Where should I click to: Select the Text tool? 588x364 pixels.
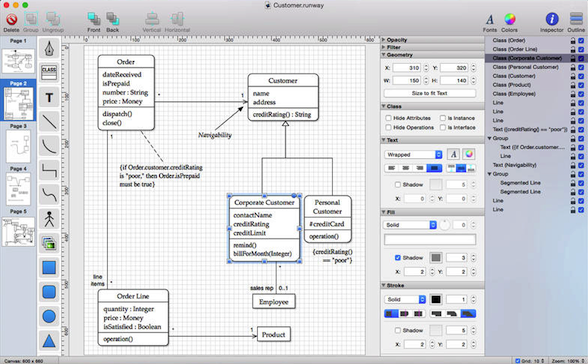pyautogui.click(x=49, y=97)
